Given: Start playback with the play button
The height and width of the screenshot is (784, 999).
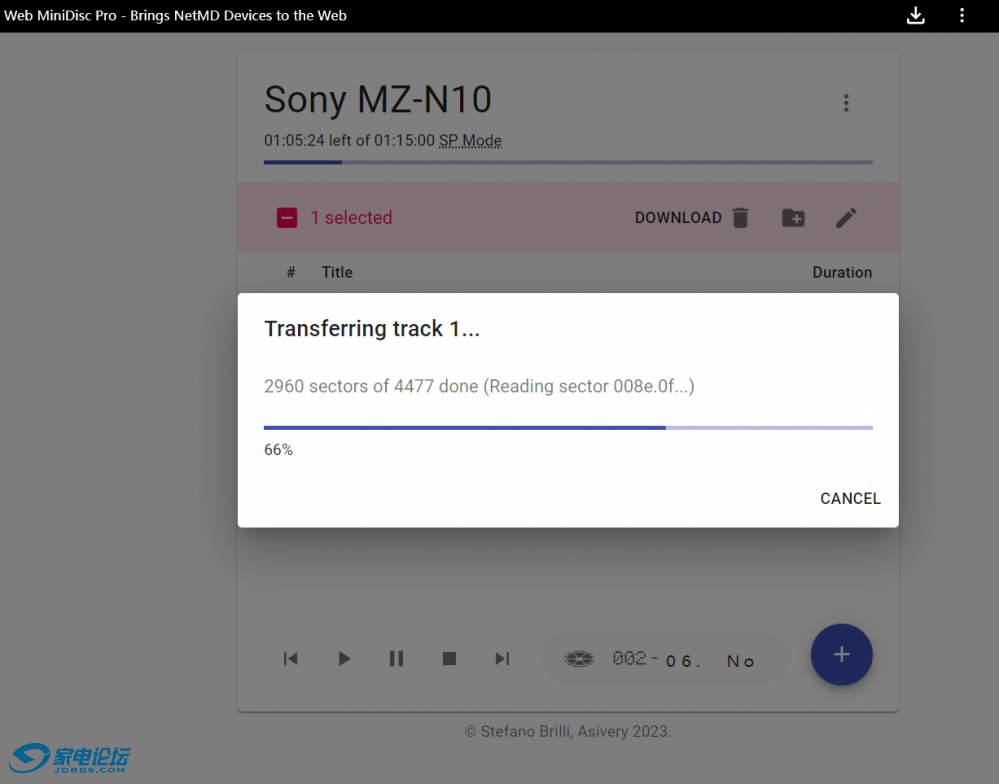Looking at the screenshot, I should click(x=344, y=659).
